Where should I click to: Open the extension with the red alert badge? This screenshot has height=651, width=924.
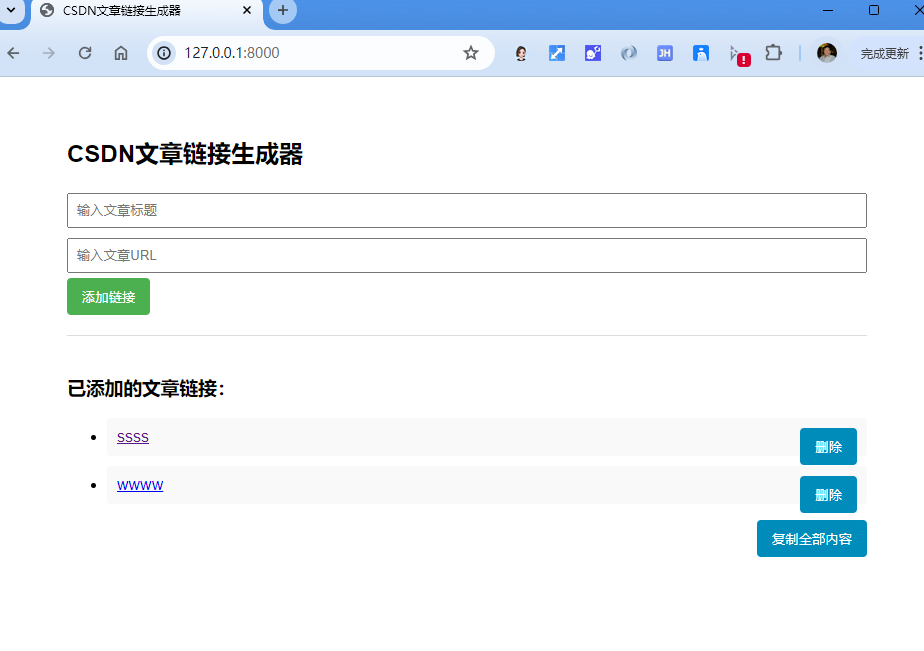(738, 55)
